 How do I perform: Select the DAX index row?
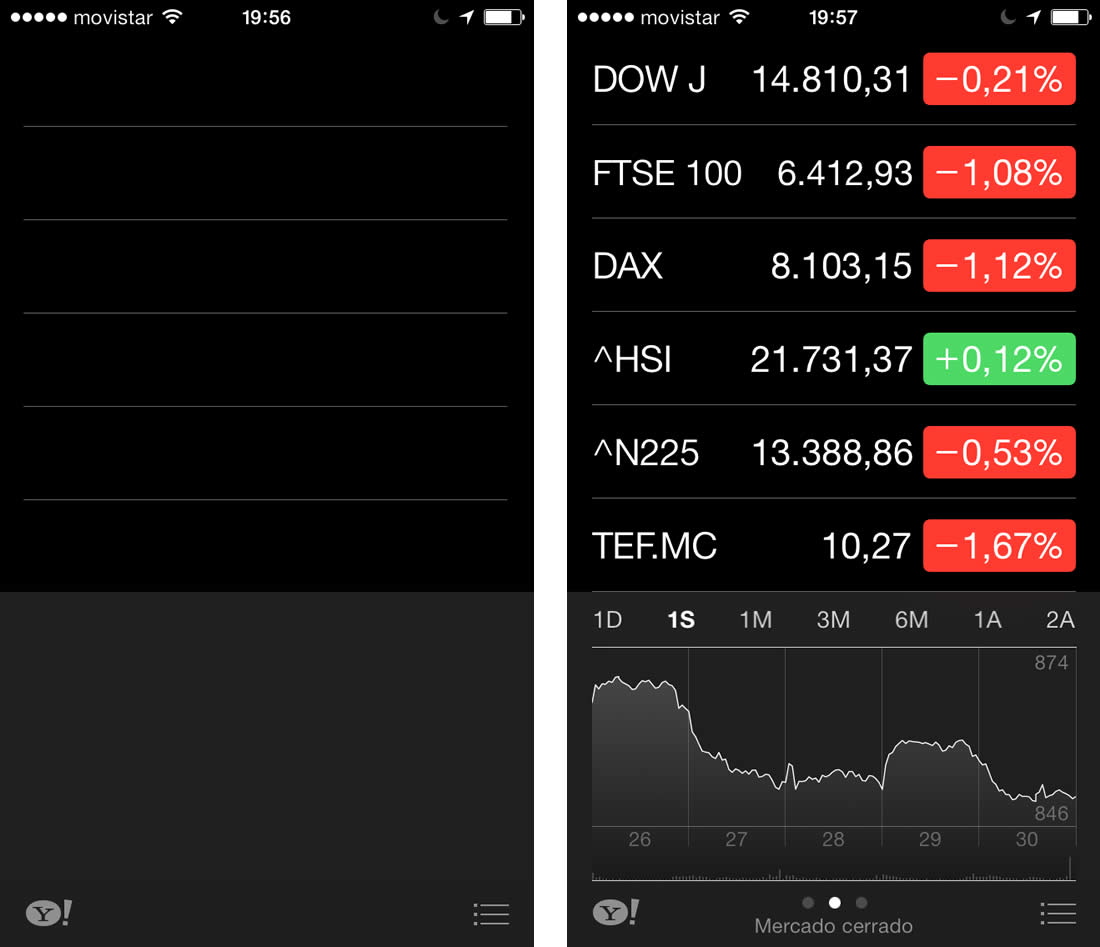[x=750, y=266]
